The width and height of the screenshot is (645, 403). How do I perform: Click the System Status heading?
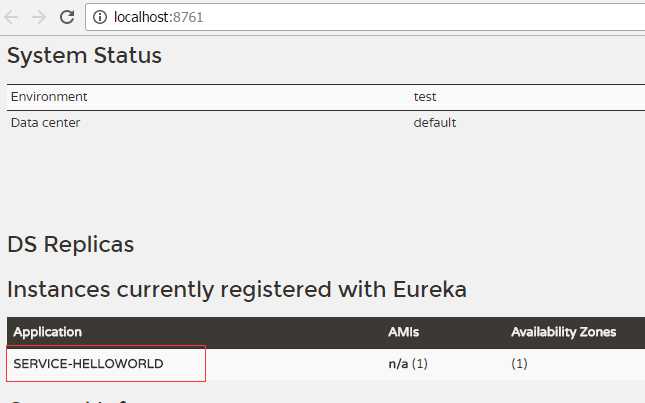84,56
